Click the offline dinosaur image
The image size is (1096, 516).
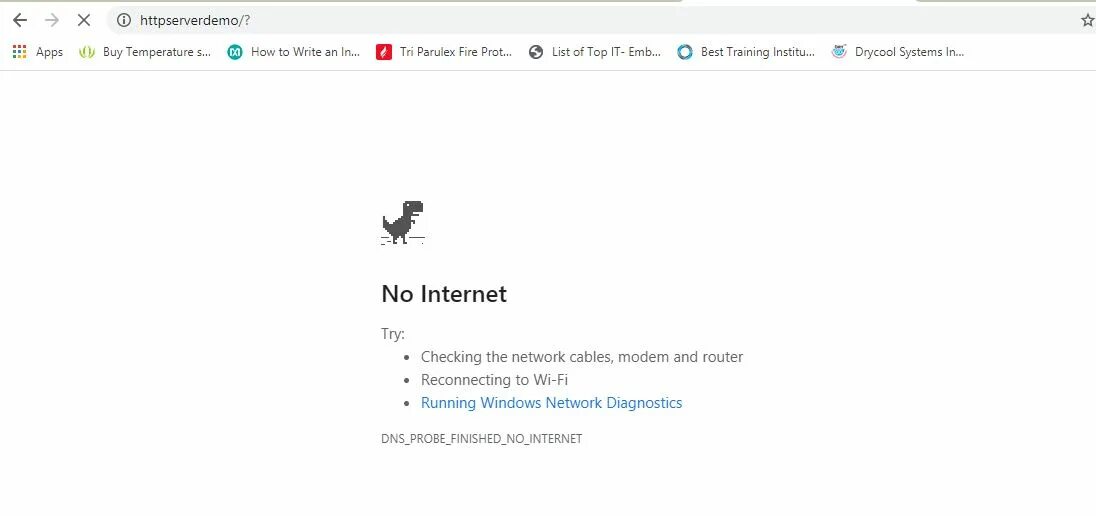(403, 222)
